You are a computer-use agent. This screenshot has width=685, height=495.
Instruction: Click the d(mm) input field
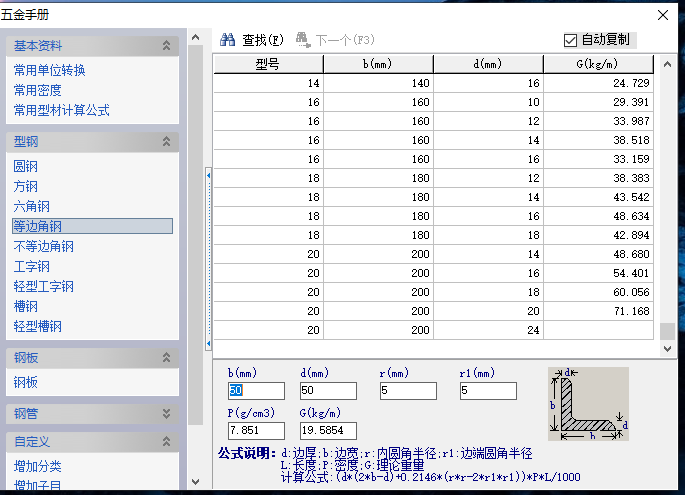pos(328,391)
